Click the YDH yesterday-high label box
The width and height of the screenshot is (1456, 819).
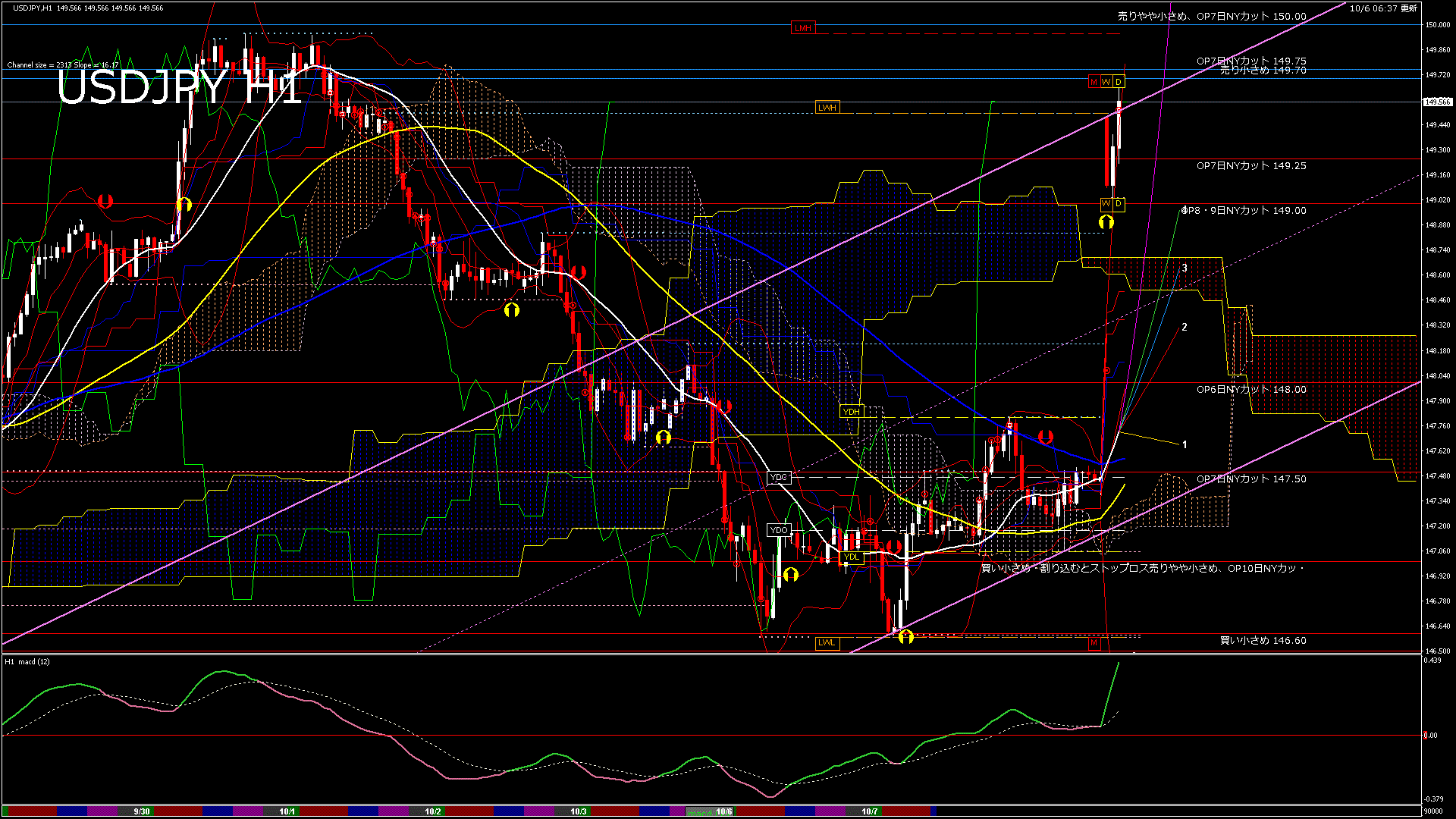point(852,412)
